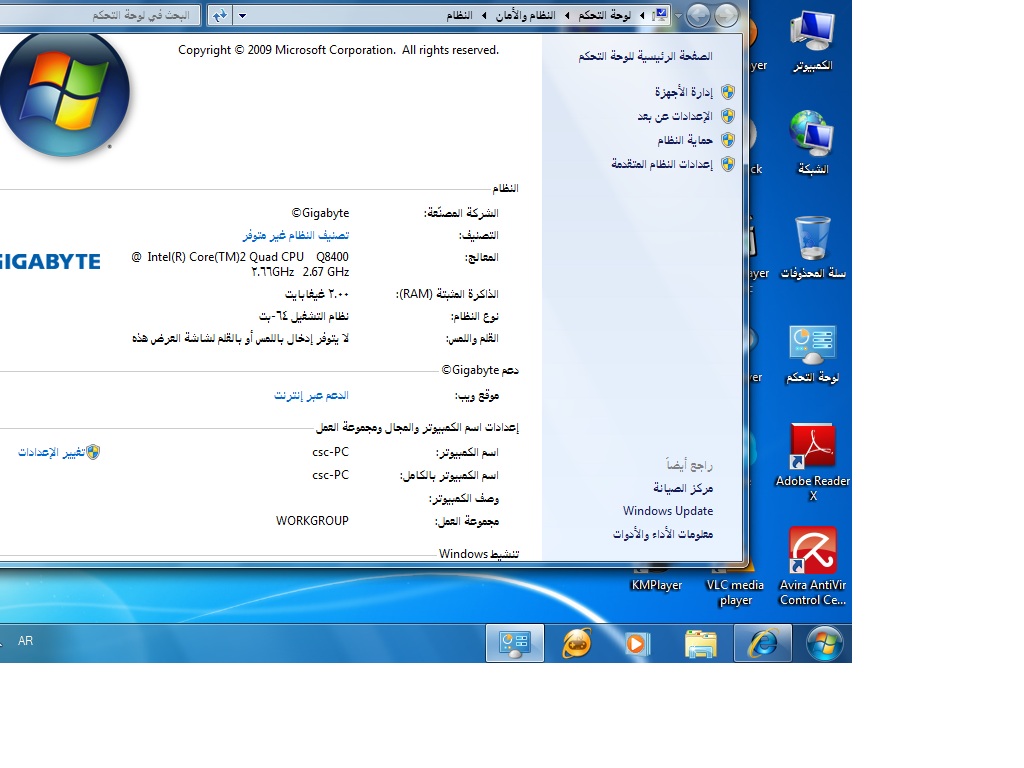
Task: Click the نوع النظام label
Action: pos(475,317)
